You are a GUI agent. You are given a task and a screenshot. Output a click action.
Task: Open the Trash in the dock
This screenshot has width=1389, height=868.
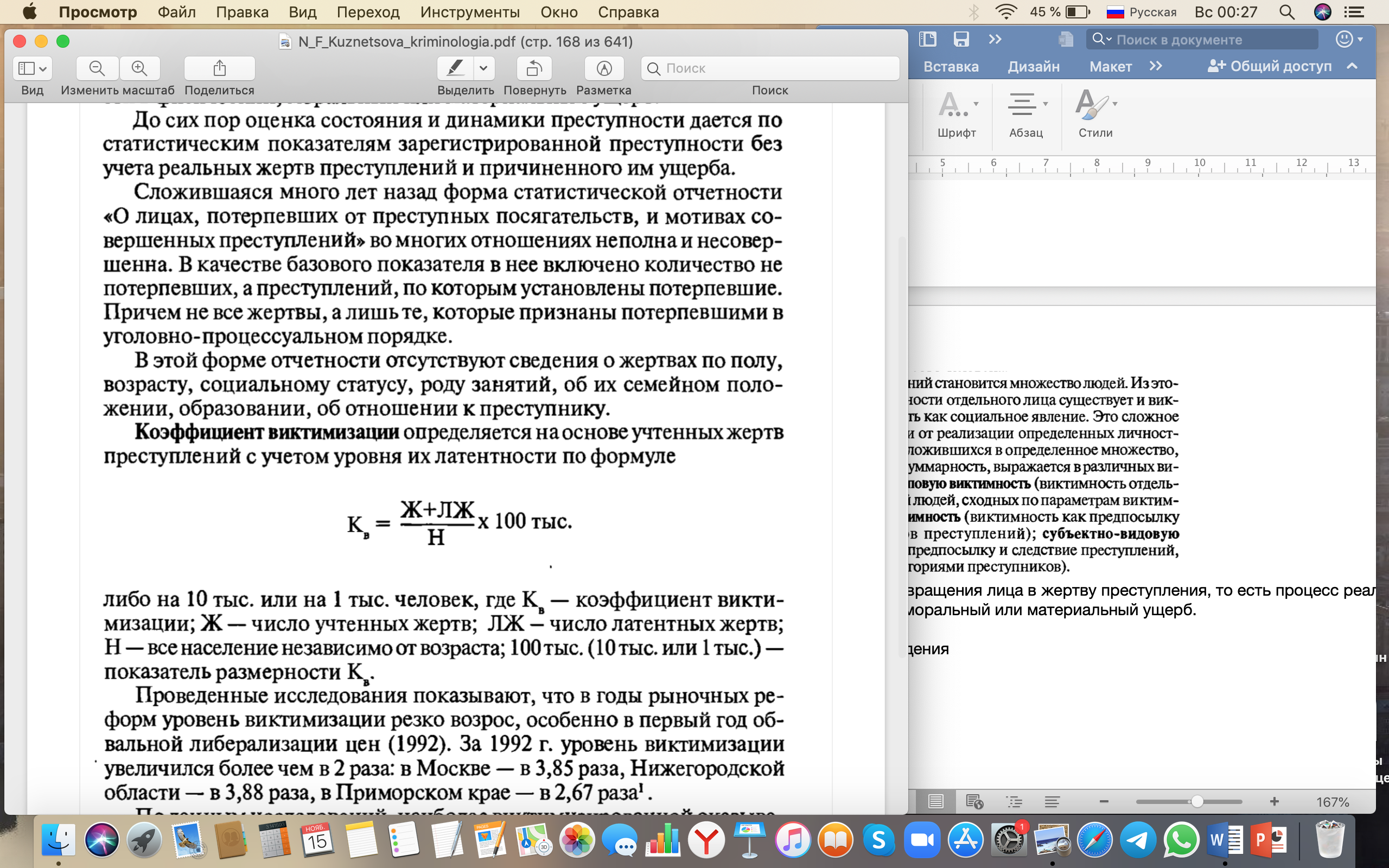[1329, 840]
